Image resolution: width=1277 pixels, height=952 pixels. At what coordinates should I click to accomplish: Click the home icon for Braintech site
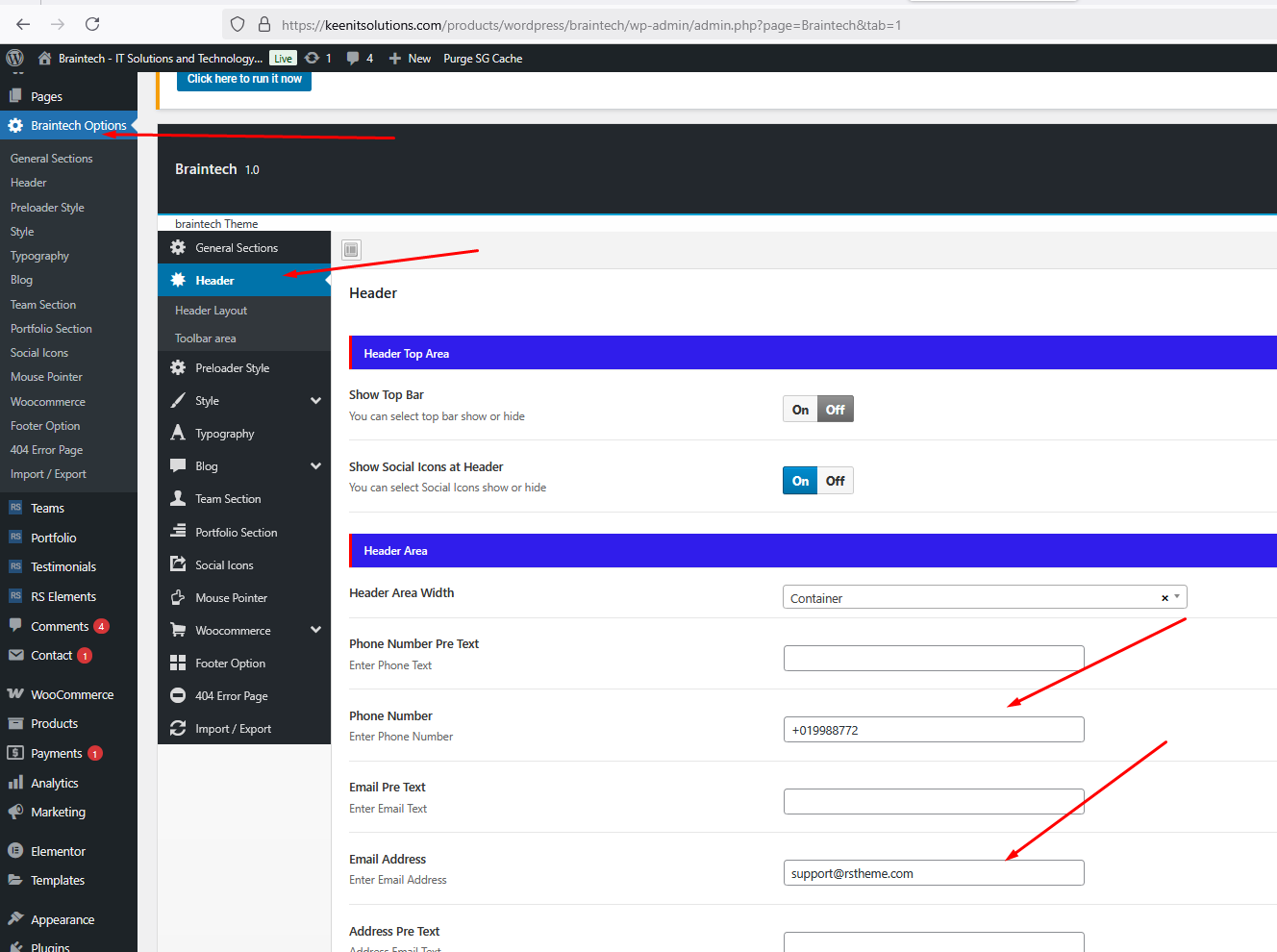coord(44,58)
